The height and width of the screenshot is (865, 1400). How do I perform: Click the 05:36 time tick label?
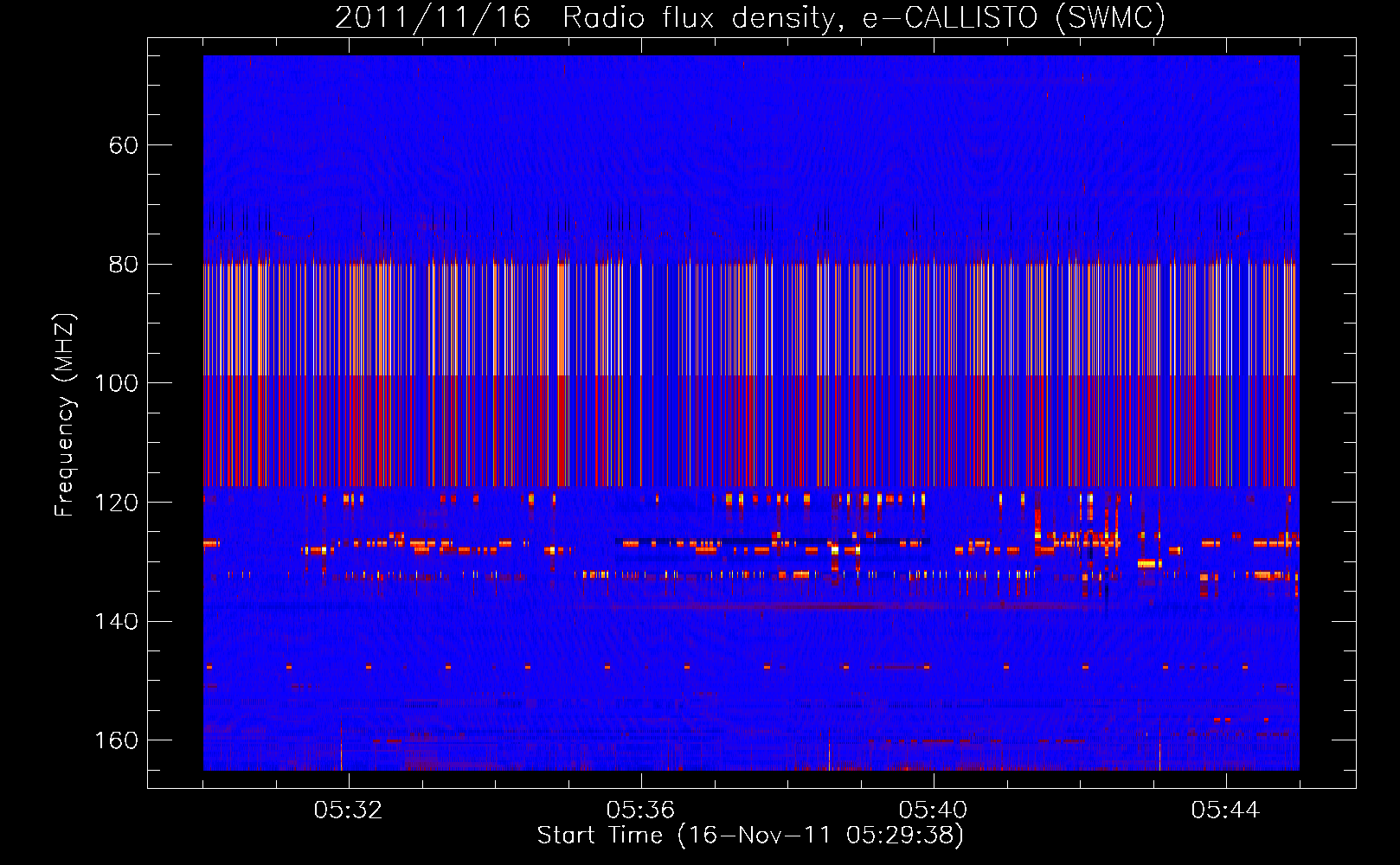click(x=640, y=811)
